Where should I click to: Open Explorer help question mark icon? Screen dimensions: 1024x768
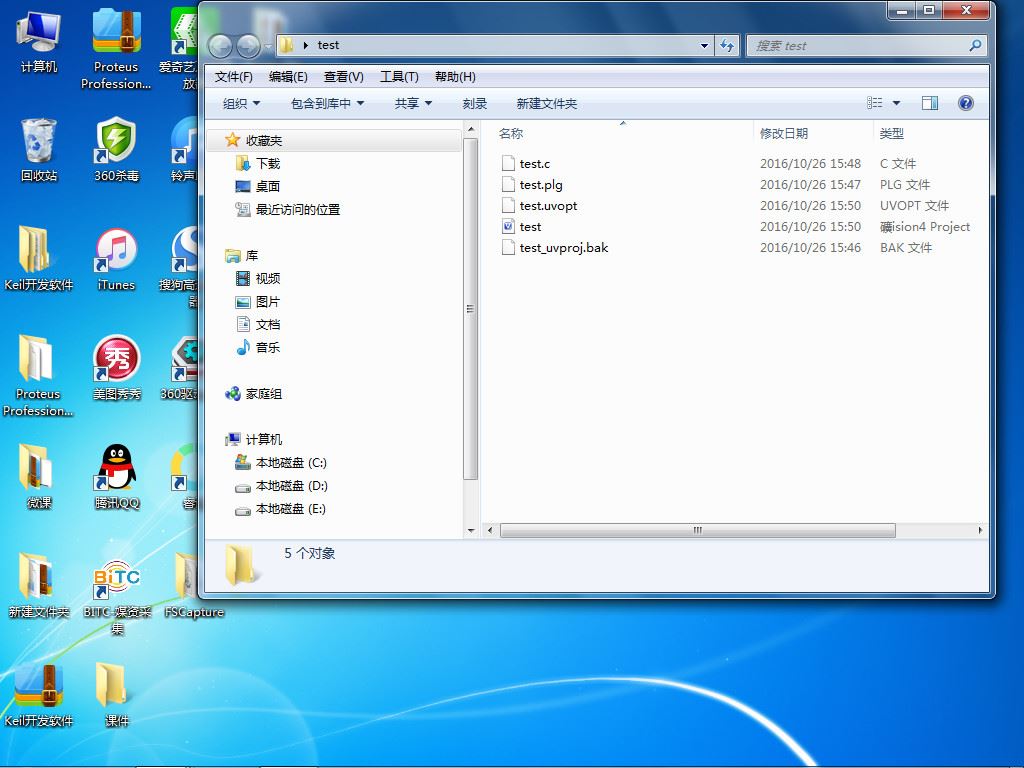point(965,103)
